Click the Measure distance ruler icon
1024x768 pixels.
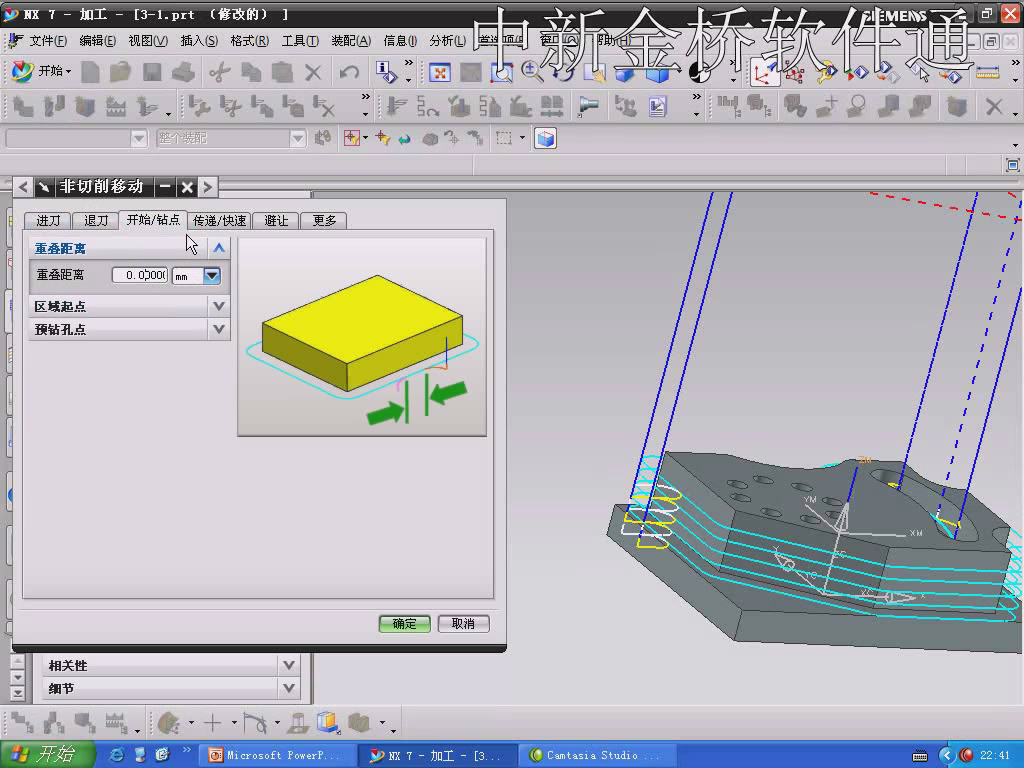[987, 72]
